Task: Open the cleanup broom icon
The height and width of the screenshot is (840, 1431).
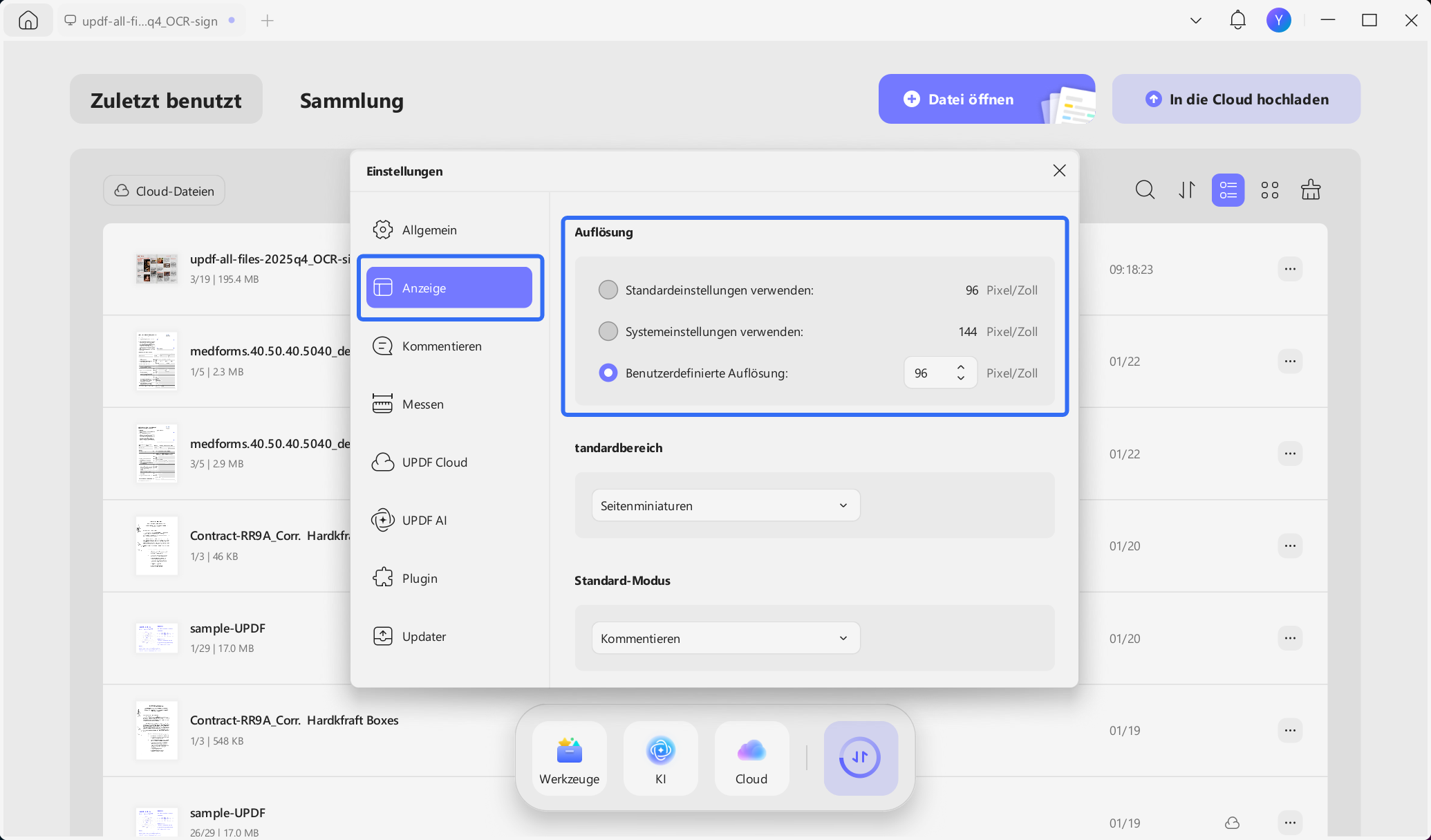Action: pyautogui.click(x=1311, y=190)
